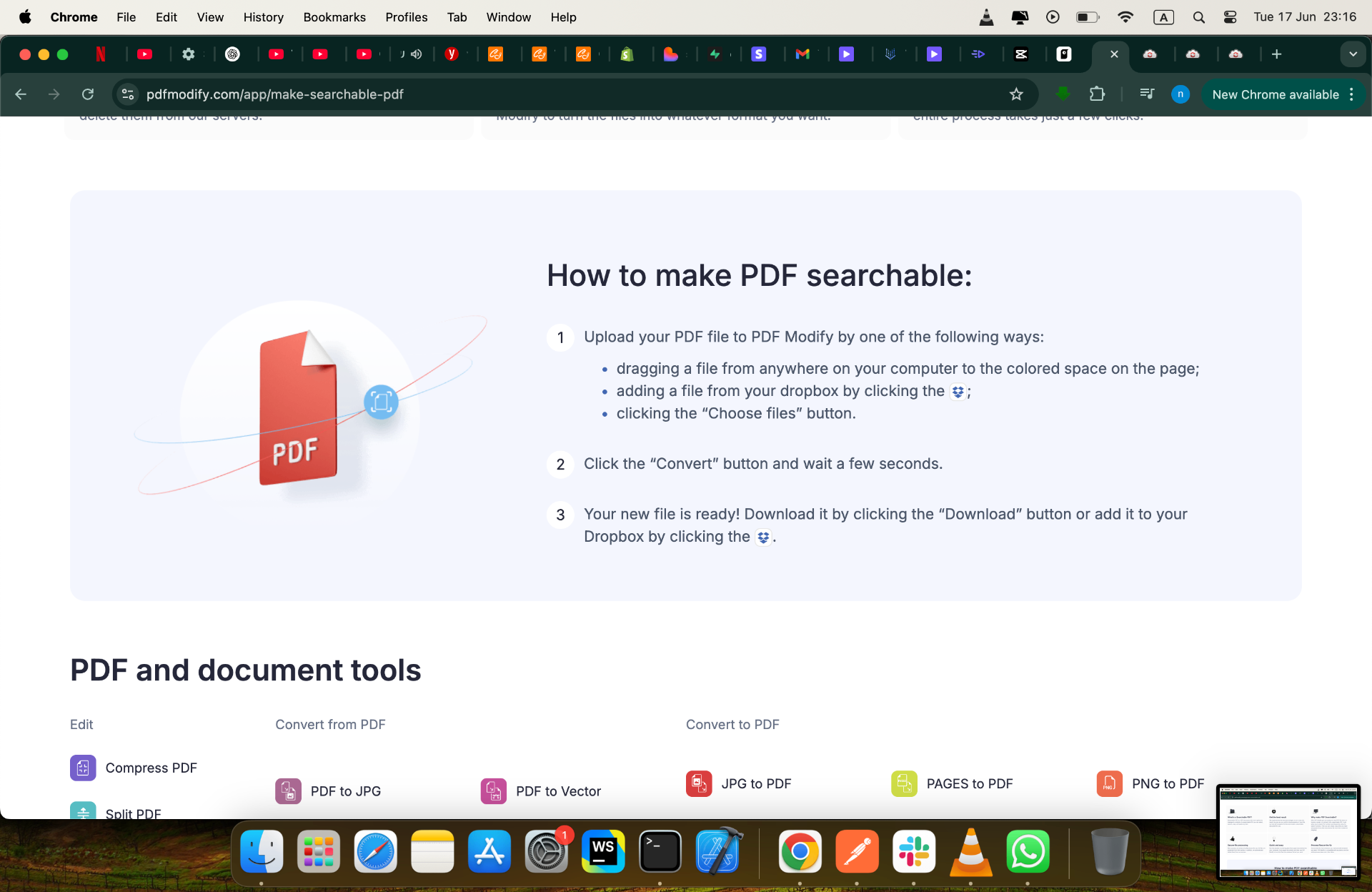Image resolution: width=1372 pixels, height=892 pixels.
Task: Open the Compress PDF tool
Action: (x=134, y=768)
